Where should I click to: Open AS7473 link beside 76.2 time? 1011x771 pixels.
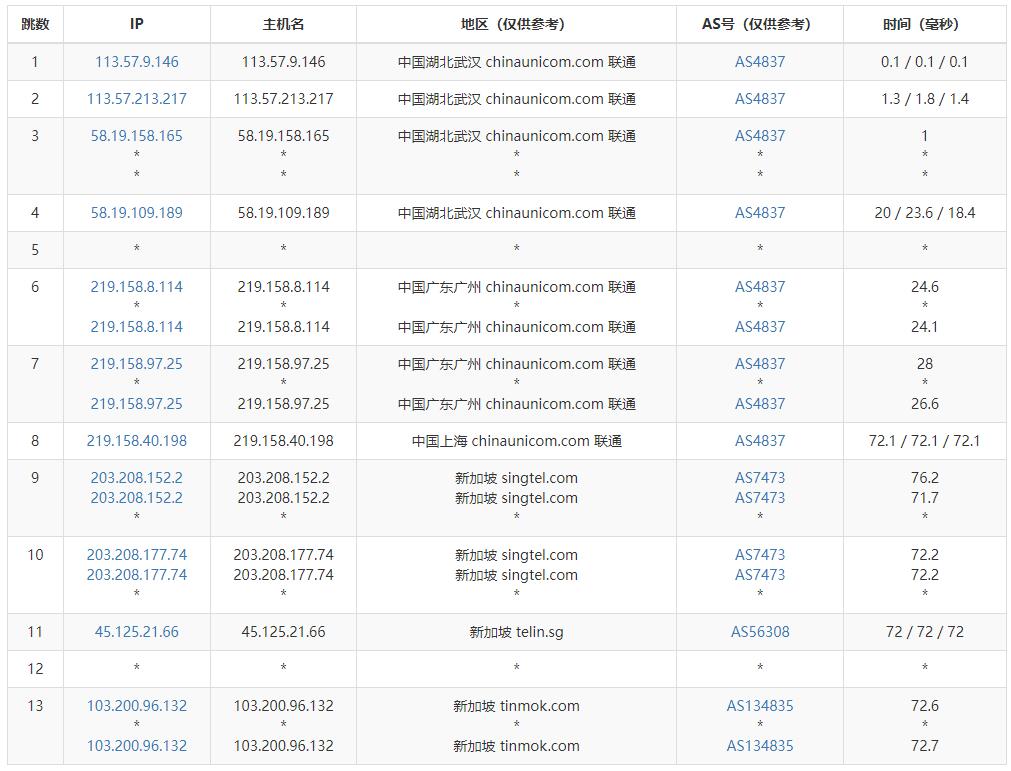760,478
